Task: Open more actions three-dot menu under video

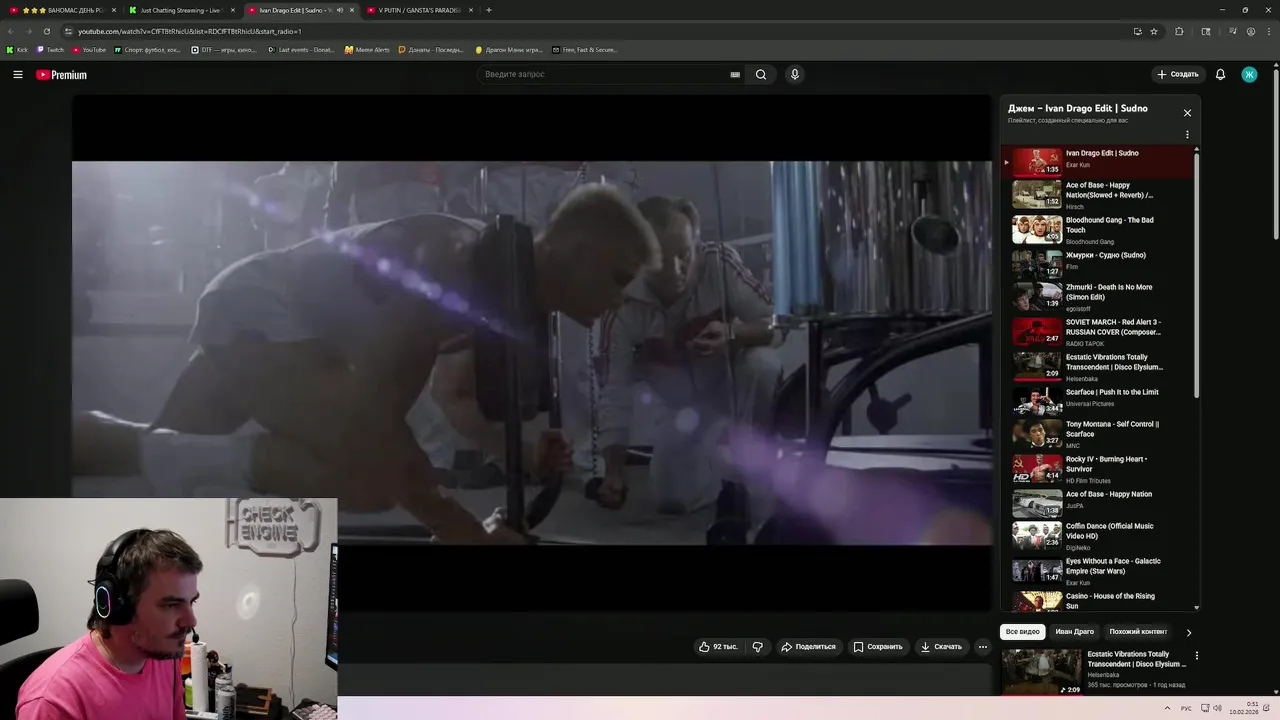Action: coord(983,647)
